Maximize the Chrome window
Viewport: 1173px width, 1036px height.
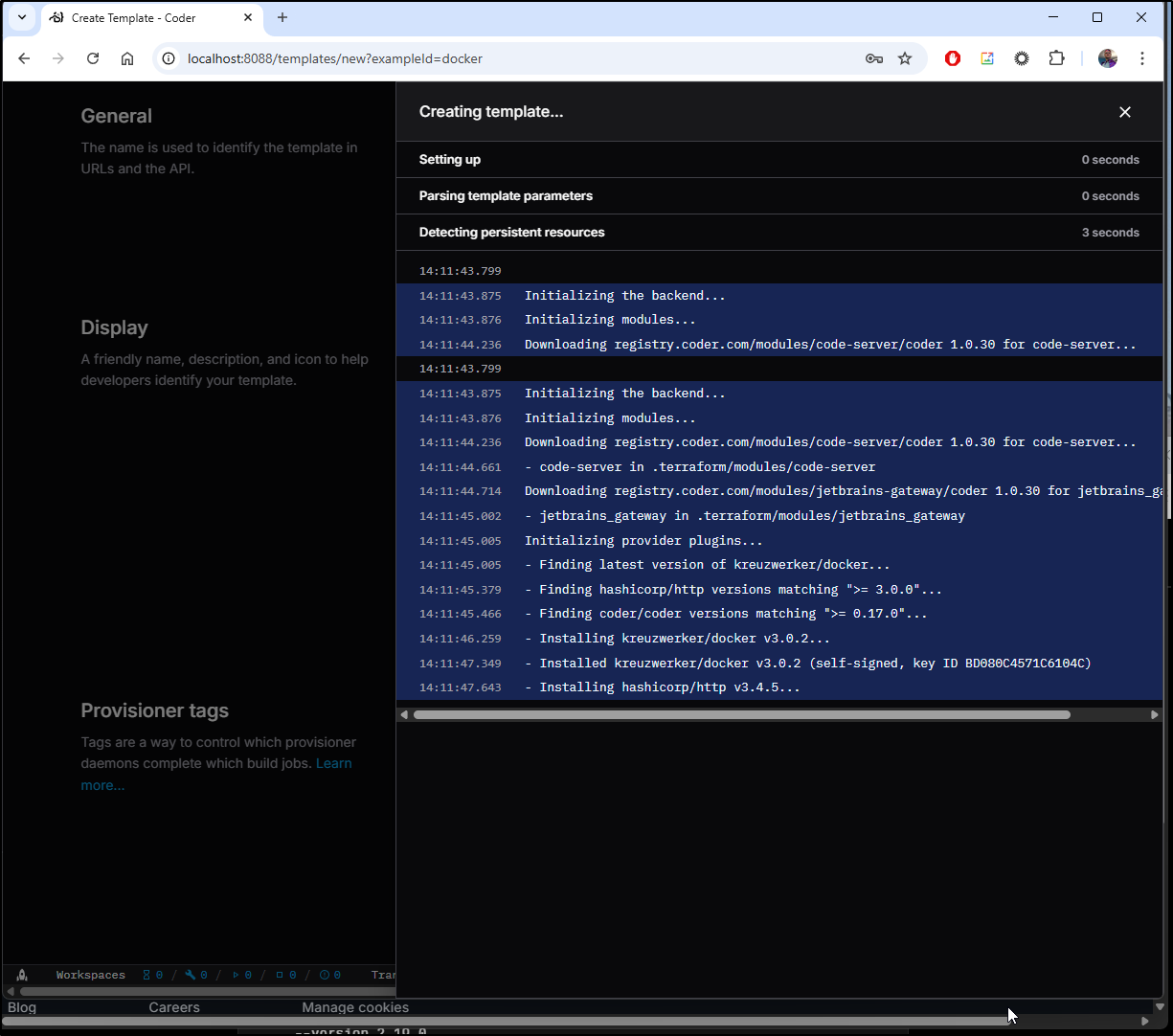point(1097,17)
